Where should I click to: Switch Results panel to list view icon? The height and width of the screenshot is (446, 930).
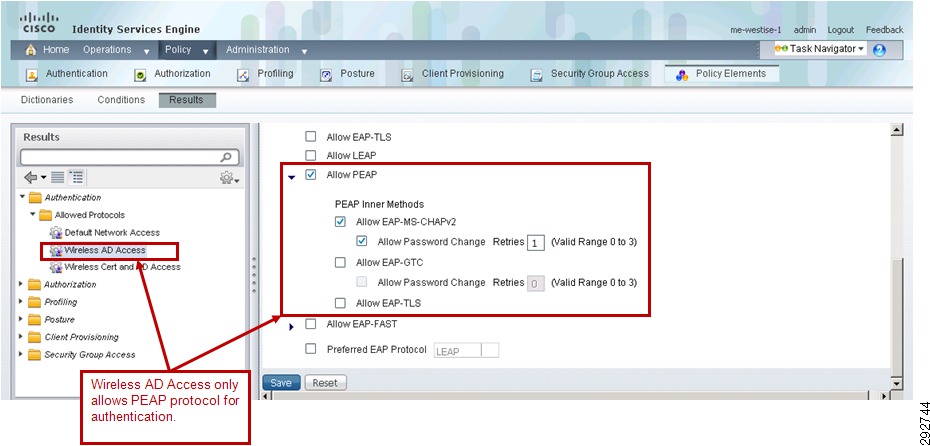(58, 177)
